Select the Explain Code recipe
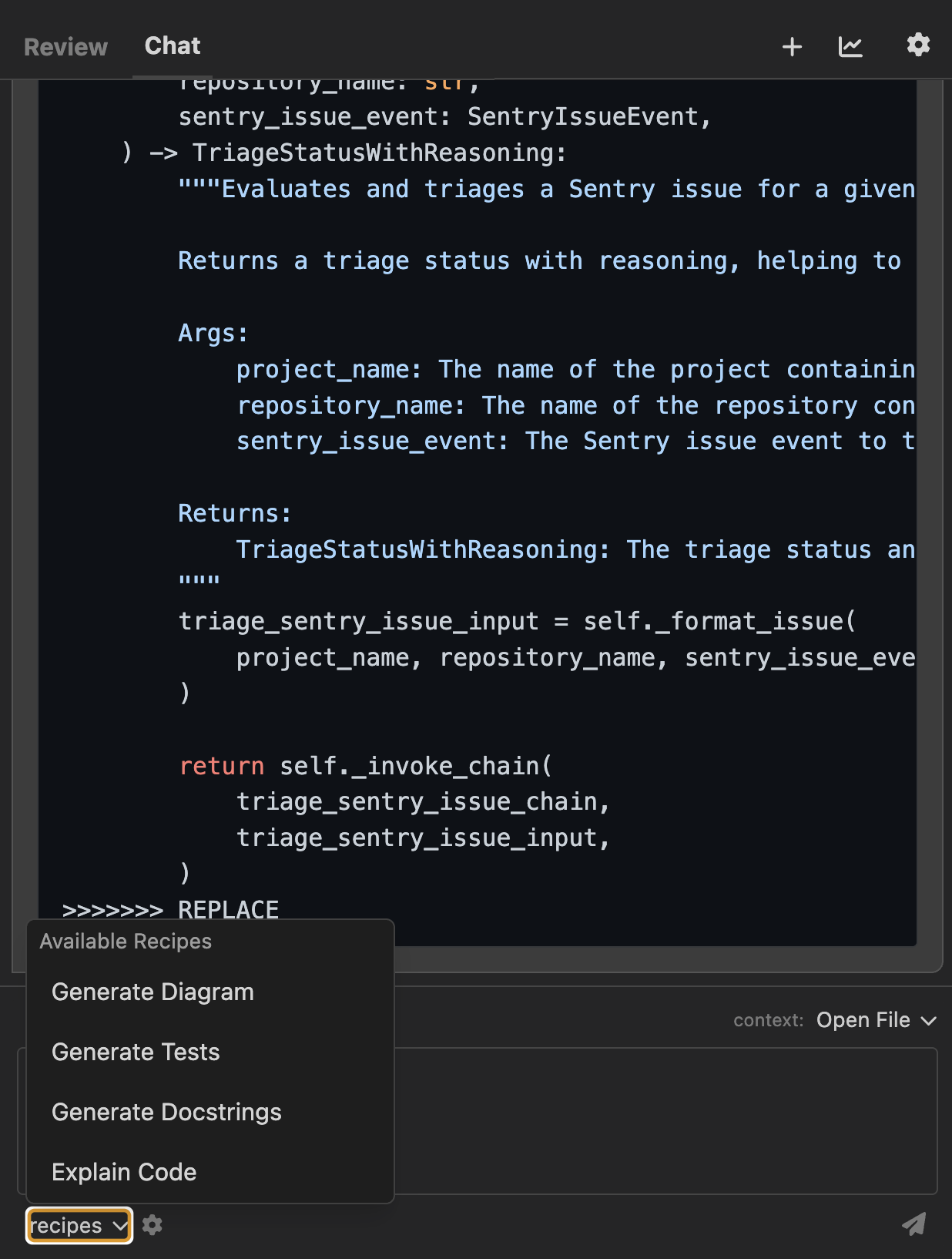Image resolution: width=952 pixels, height=1259 pixels. click(x=124, y=1172)
